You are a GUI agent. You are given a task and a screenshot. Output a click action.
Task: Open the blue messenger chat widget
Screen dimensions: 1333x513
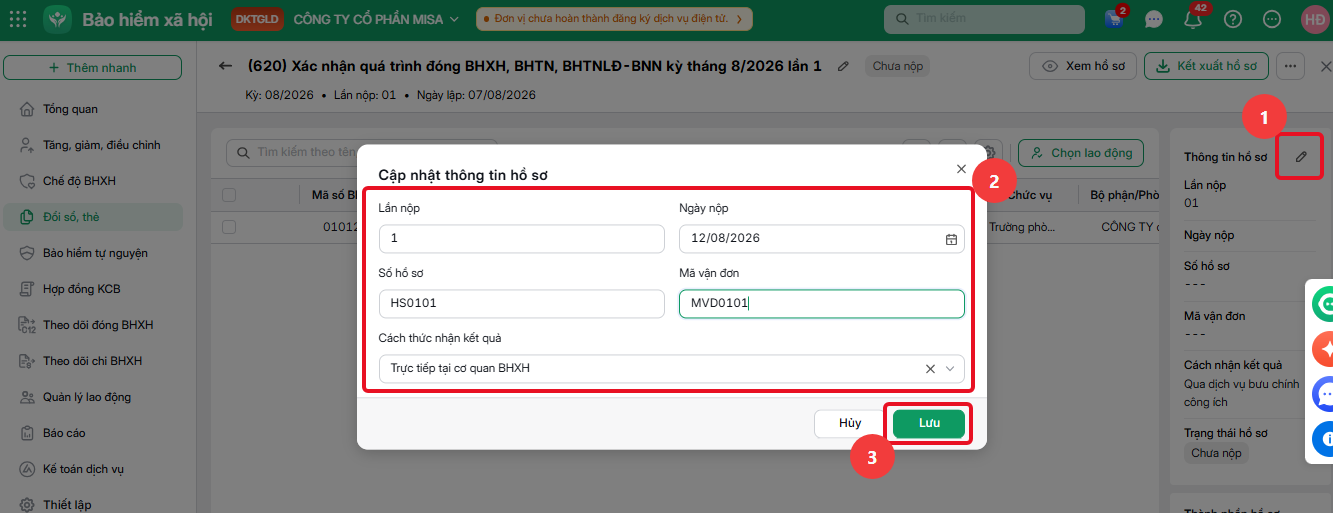click(x=1326, y=394)
